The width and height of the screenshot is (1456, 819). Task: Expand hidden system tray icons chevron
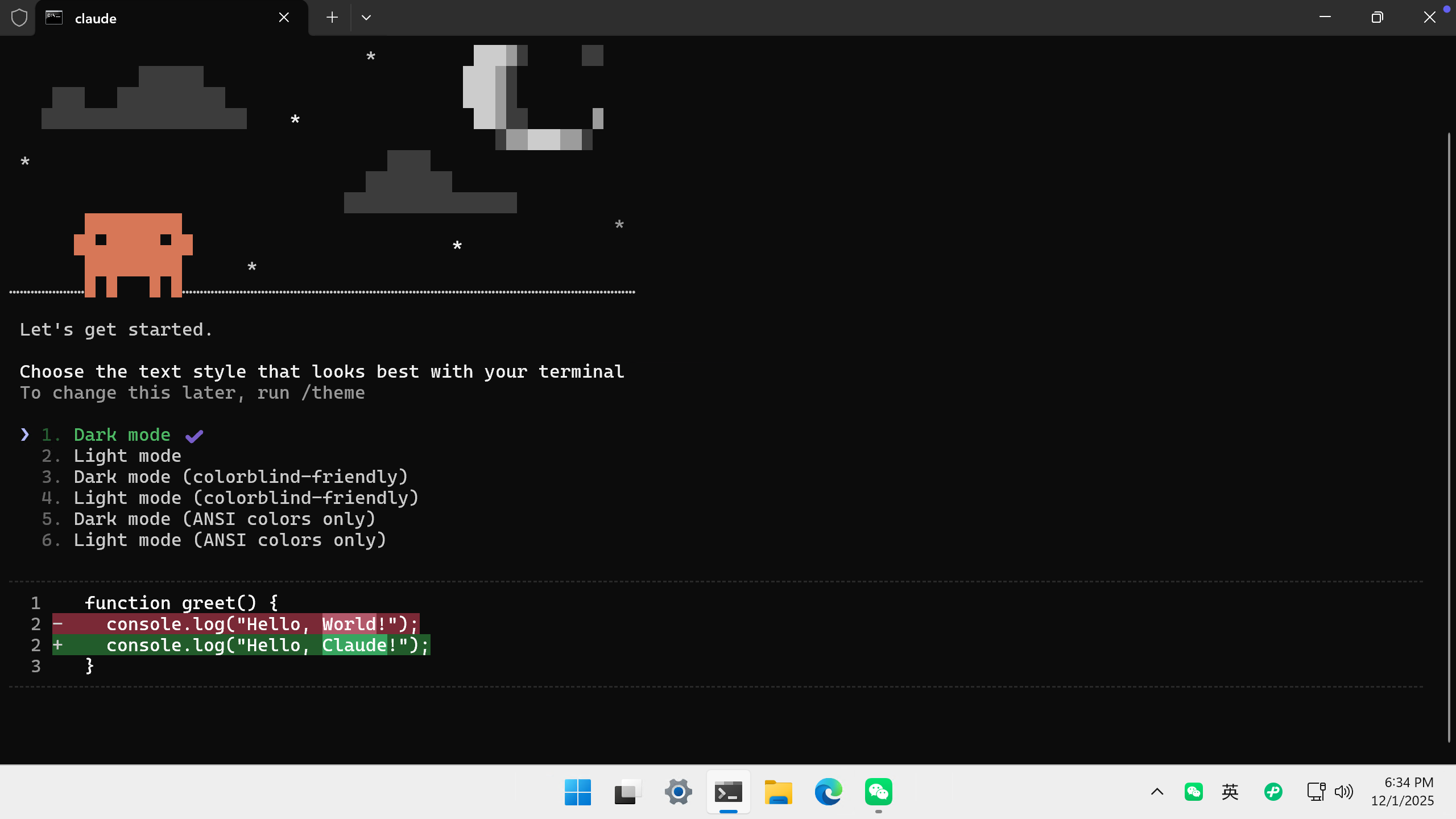tap(1157, 792)
